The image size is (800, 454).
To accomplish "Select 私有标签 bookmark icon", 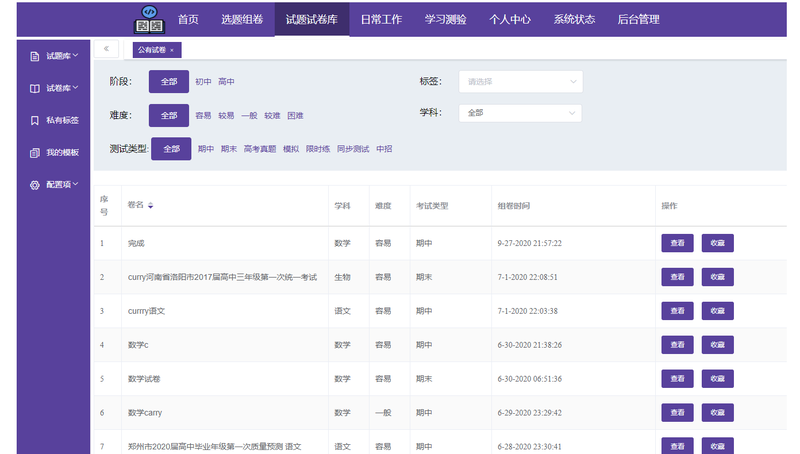I will 34,120.
